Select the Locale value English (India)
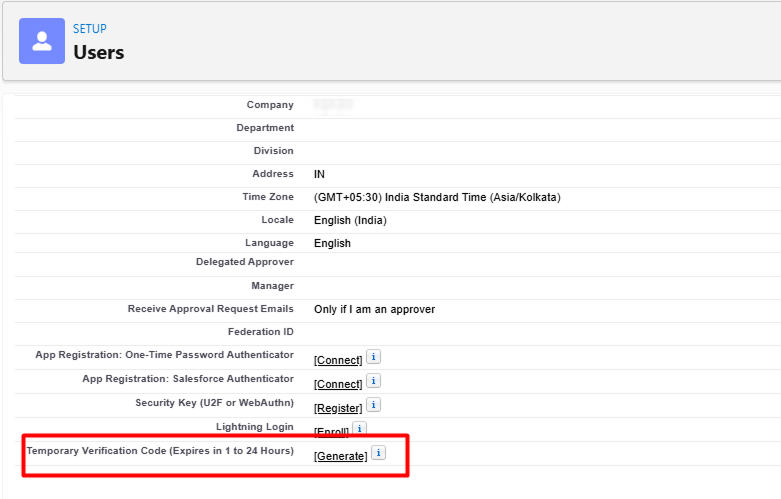This screenshot has width=781, height=499. pos(350,220)
